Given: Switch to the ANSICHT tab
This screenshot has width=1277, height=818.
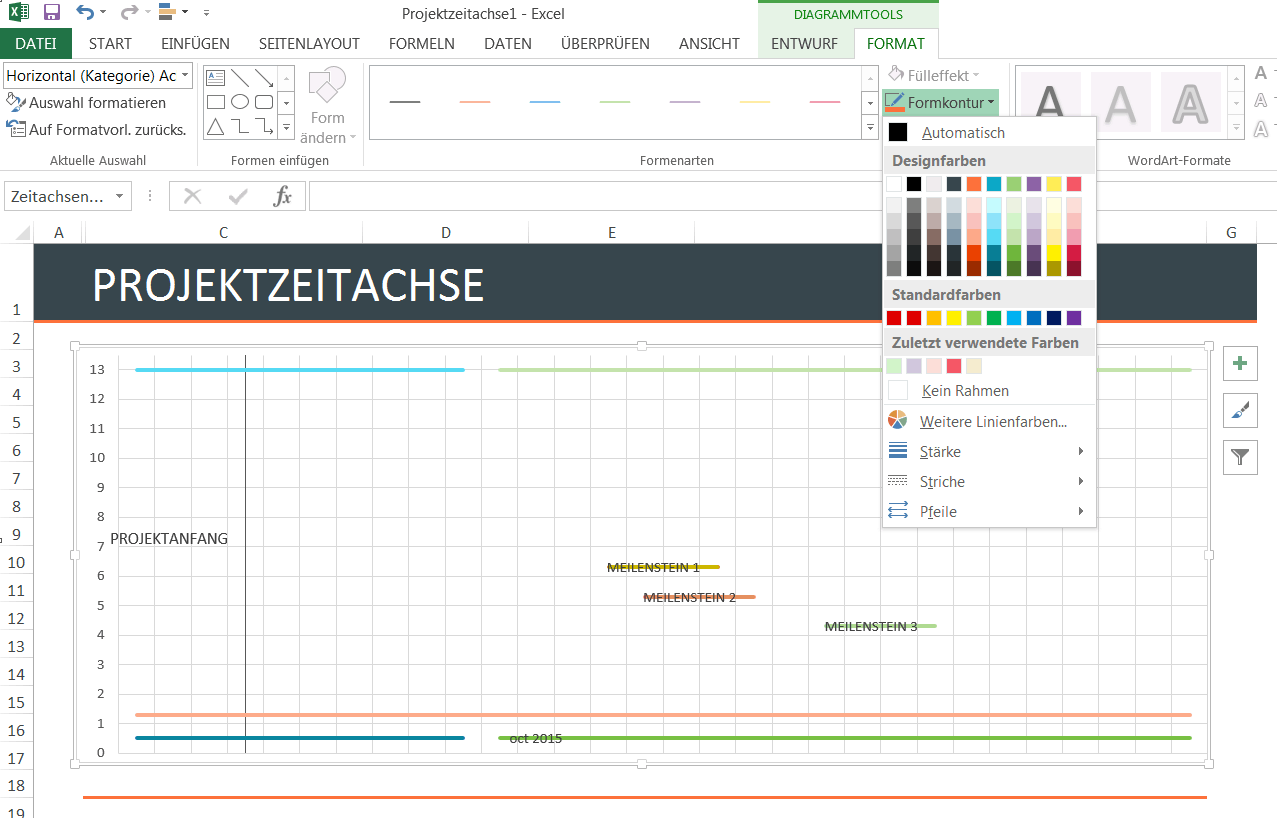Looking at the screenshot, I should (x=709, y=44).
